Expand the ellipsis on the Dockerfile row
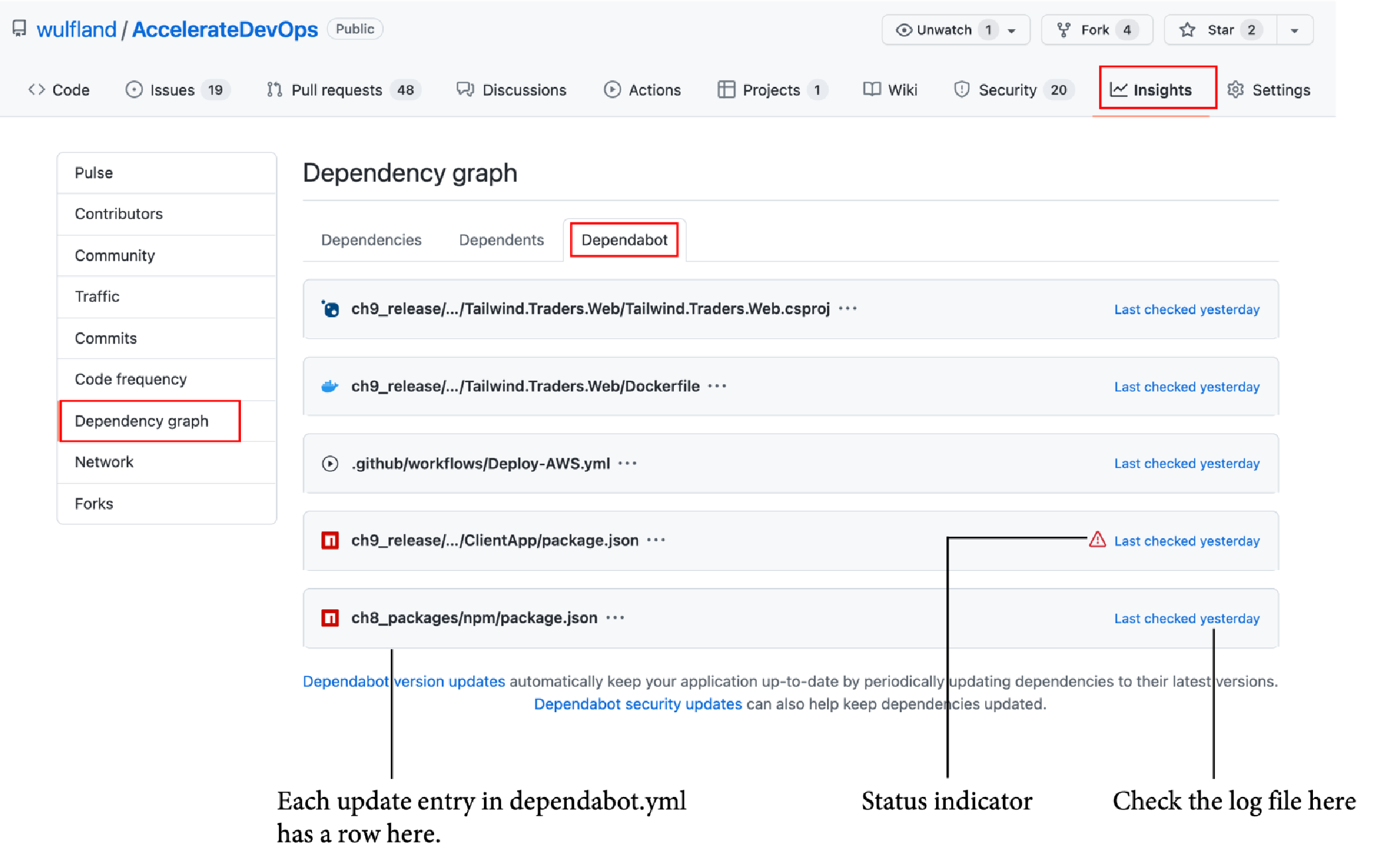 tap(717, 386)
